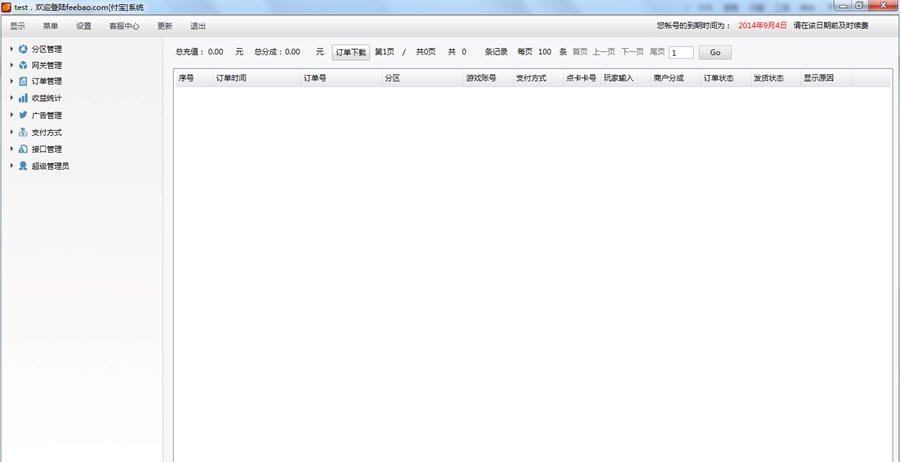Go to 首页 first page link
The height and width of the screenshot is (462, 900).
(580, 52)
